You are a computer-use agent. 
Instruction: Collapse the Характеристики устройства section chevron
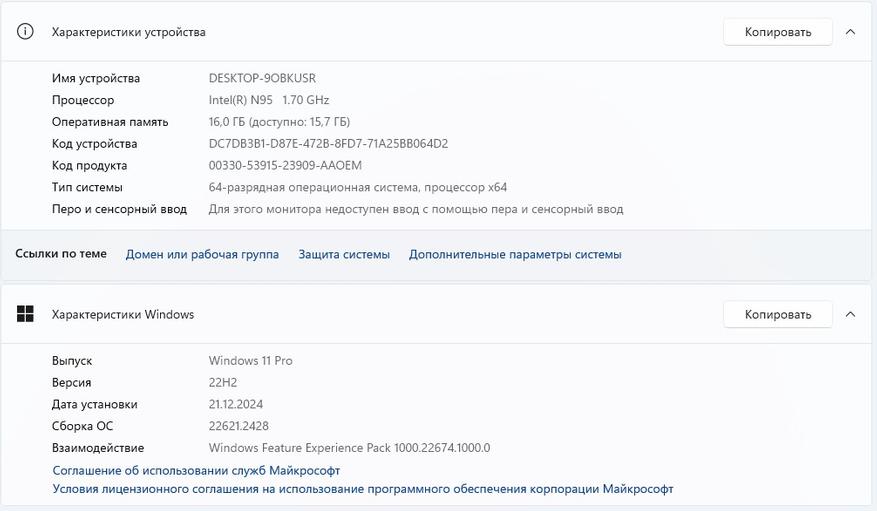[x=850, y=32]
